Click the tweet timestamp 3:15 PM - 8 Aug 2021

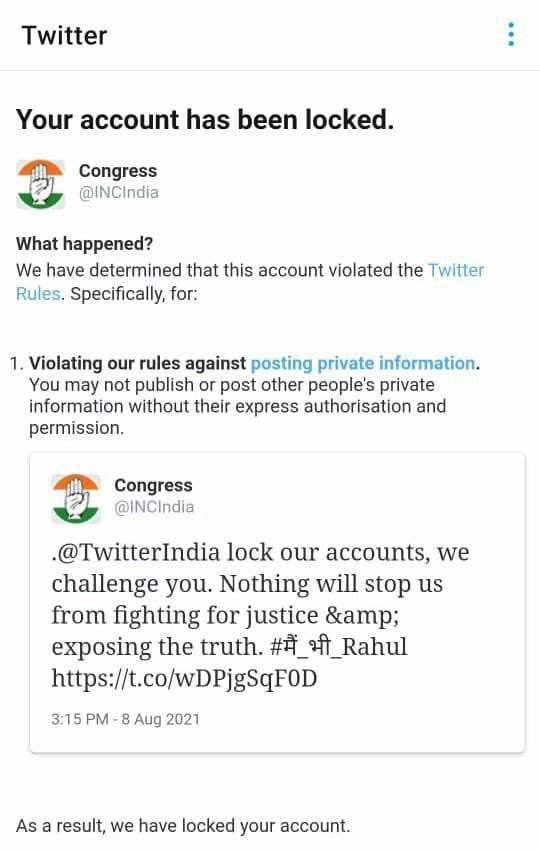pos(125,719)
